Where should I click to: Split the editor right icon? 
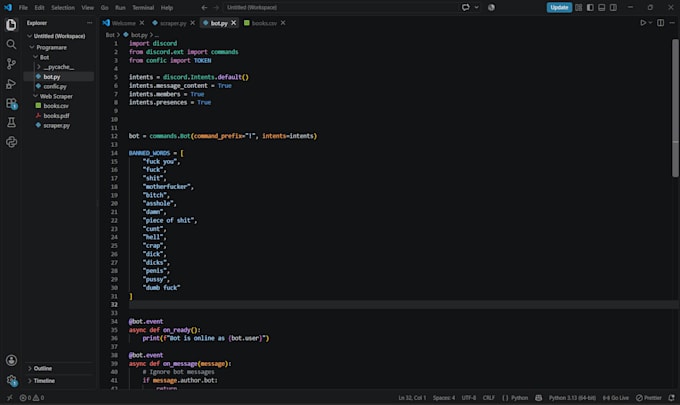[660, 23]
